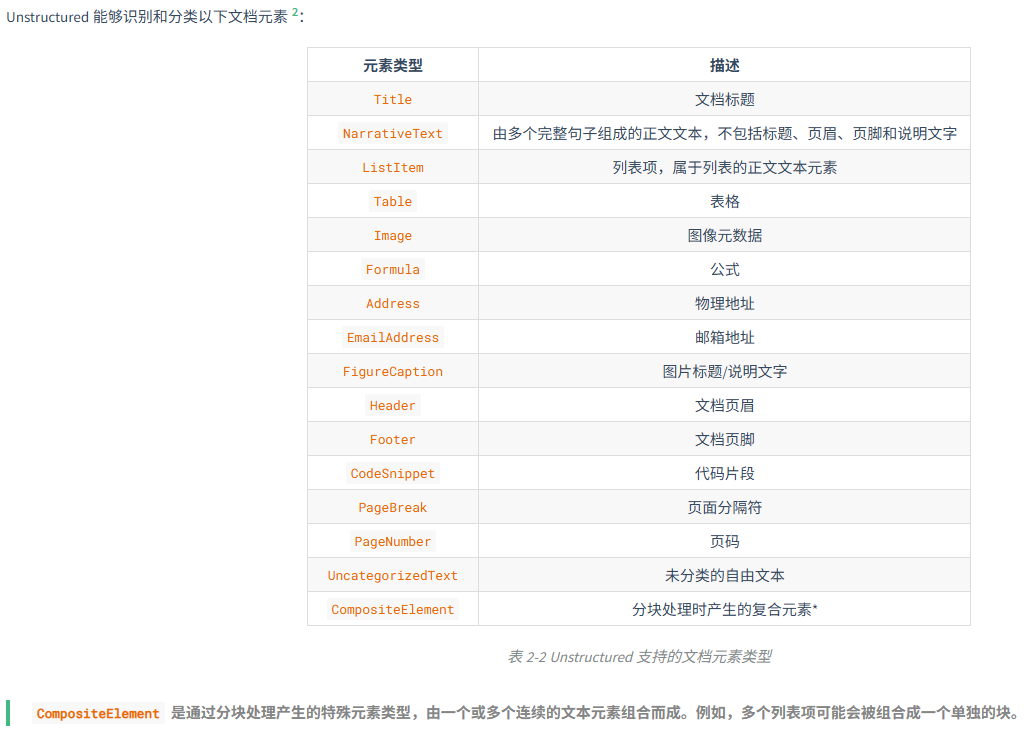
Task: Click CompositeElement in the note callout
Action: (x=97, y=713)
